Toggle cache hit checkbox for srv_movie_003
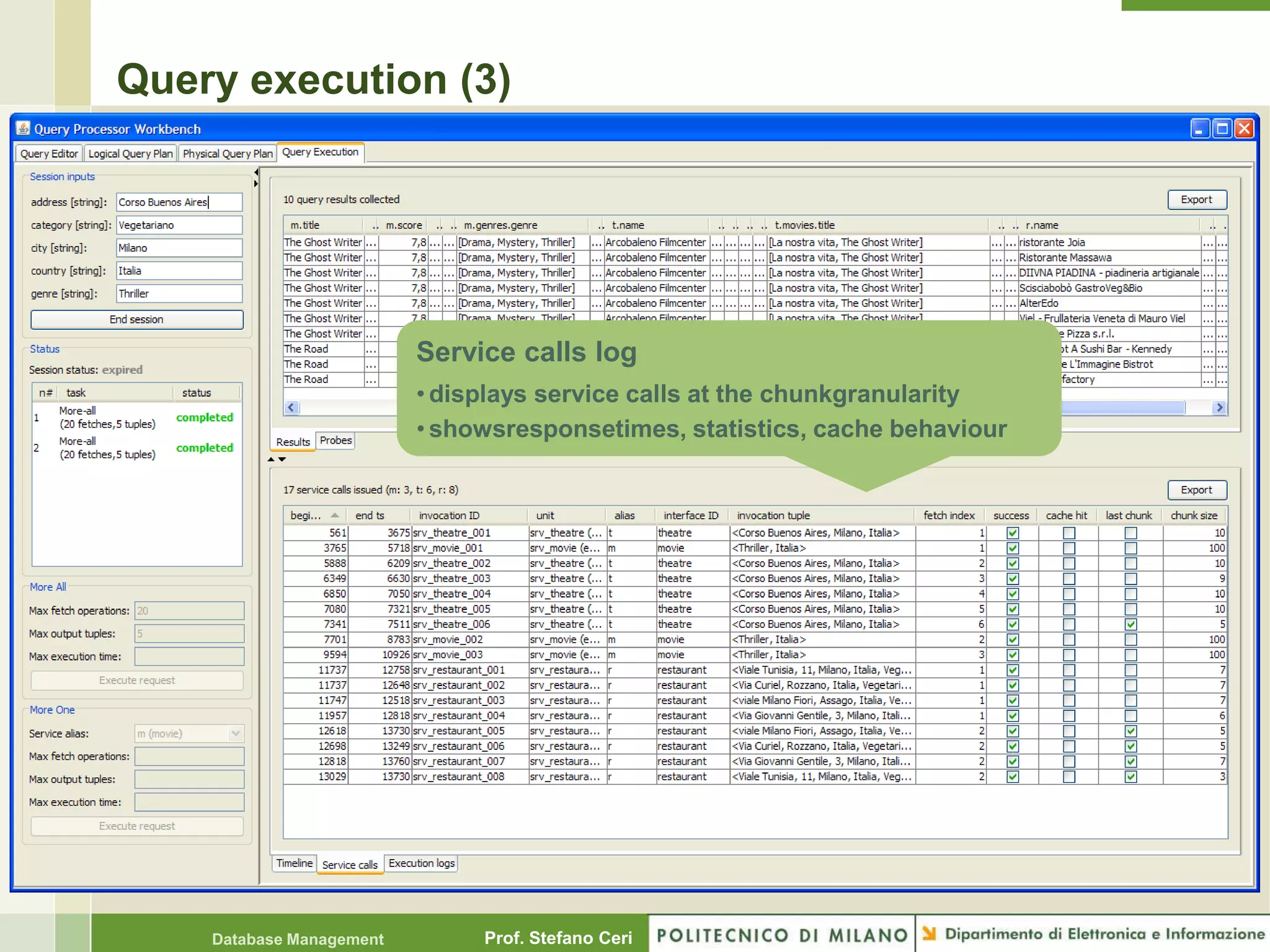This screenshot has width=1270, height=952. click(x=1069, y=654)
